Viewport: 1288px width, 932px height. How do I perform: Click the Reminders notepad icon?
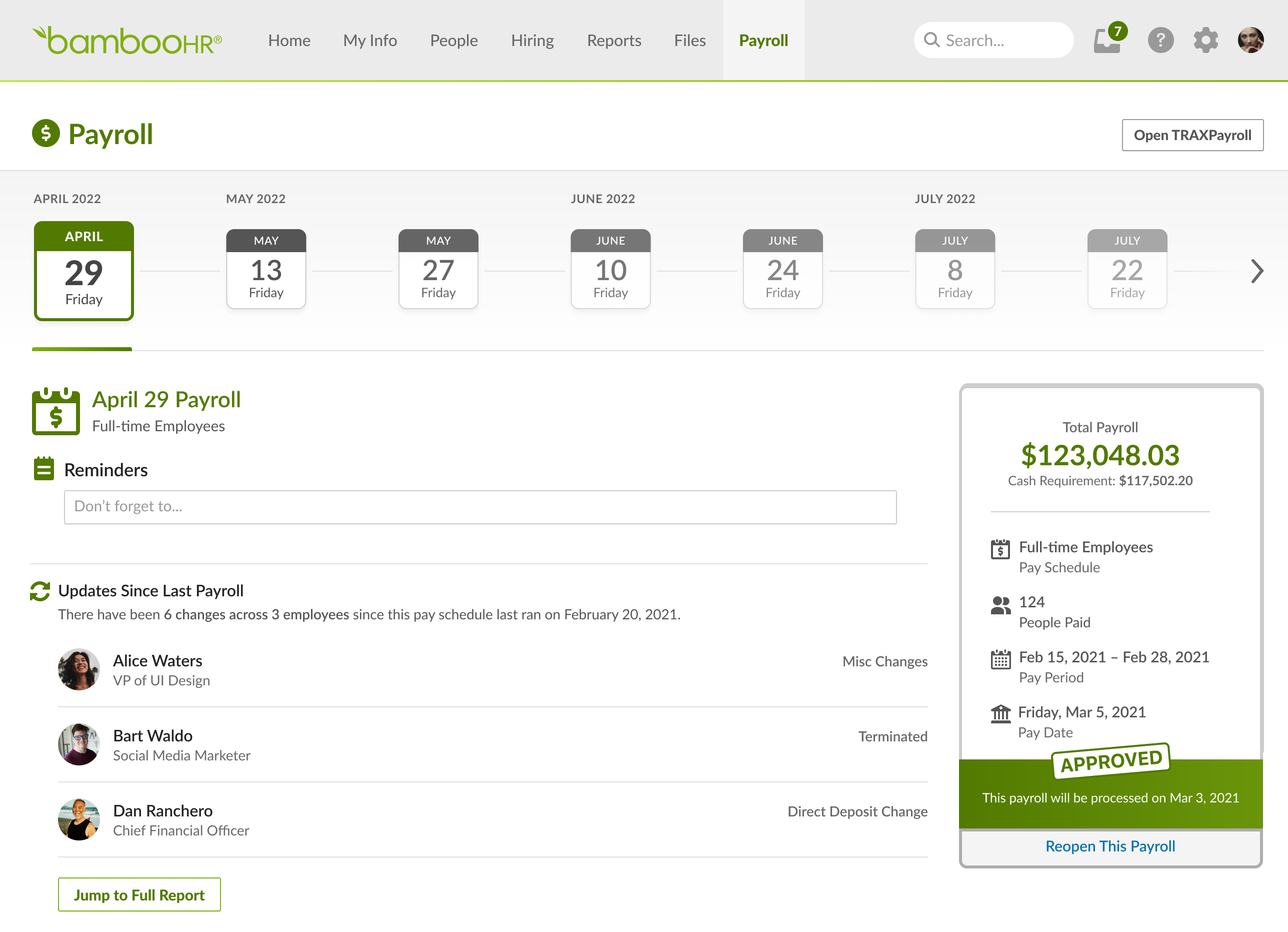point(43,469)
